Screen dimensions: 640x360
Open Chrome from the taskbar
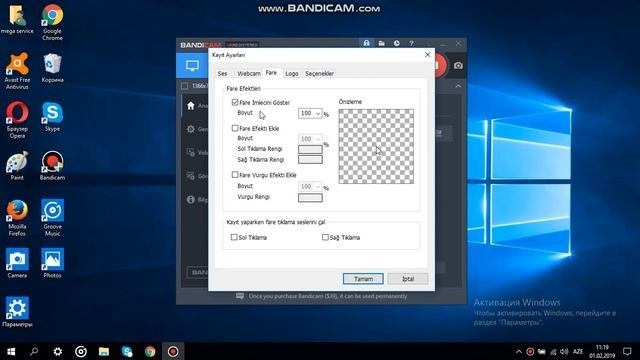tap(150, 351)
